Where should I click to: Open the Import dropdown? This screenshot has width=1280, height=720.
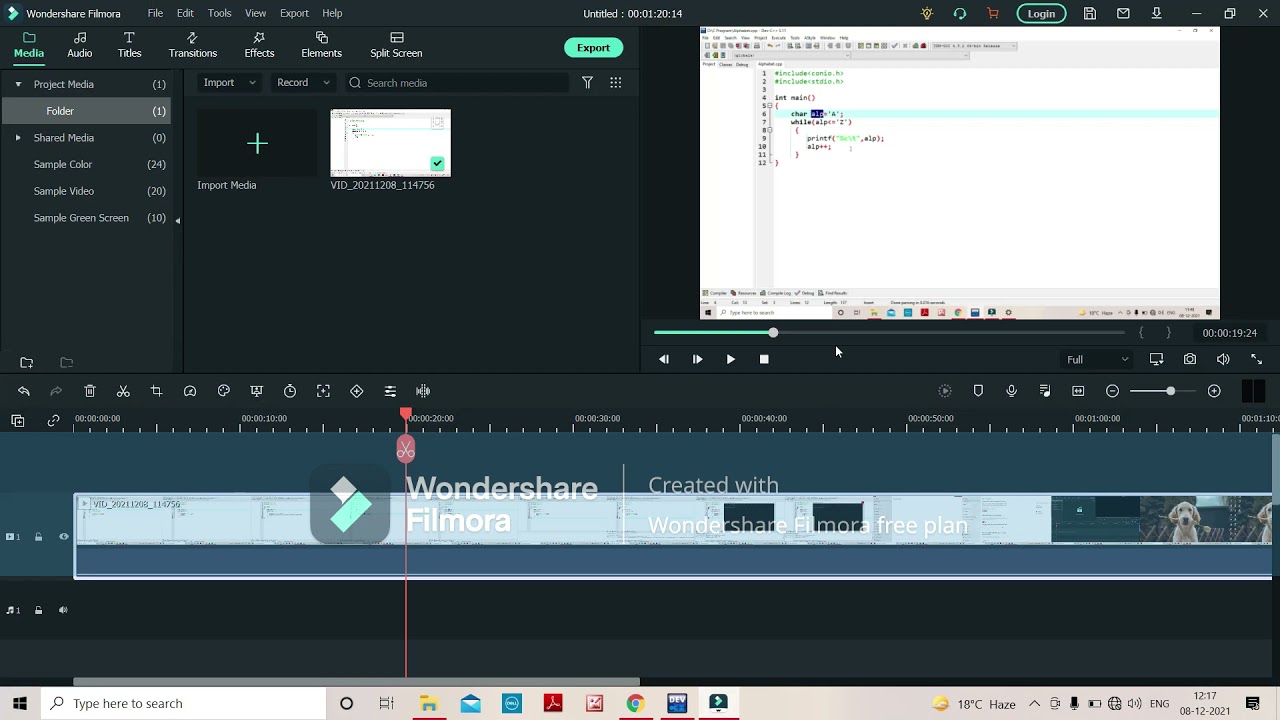(x=230, y=83)
